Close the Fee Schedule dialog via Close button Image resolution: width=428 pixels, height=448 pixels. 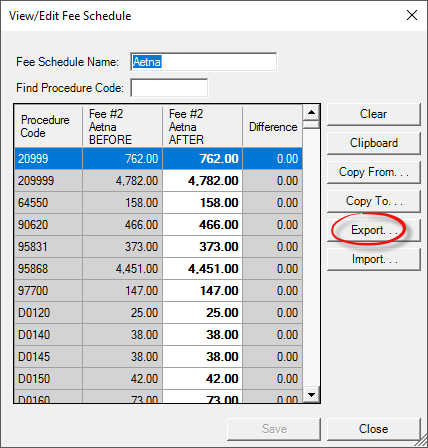pos(373,429)
